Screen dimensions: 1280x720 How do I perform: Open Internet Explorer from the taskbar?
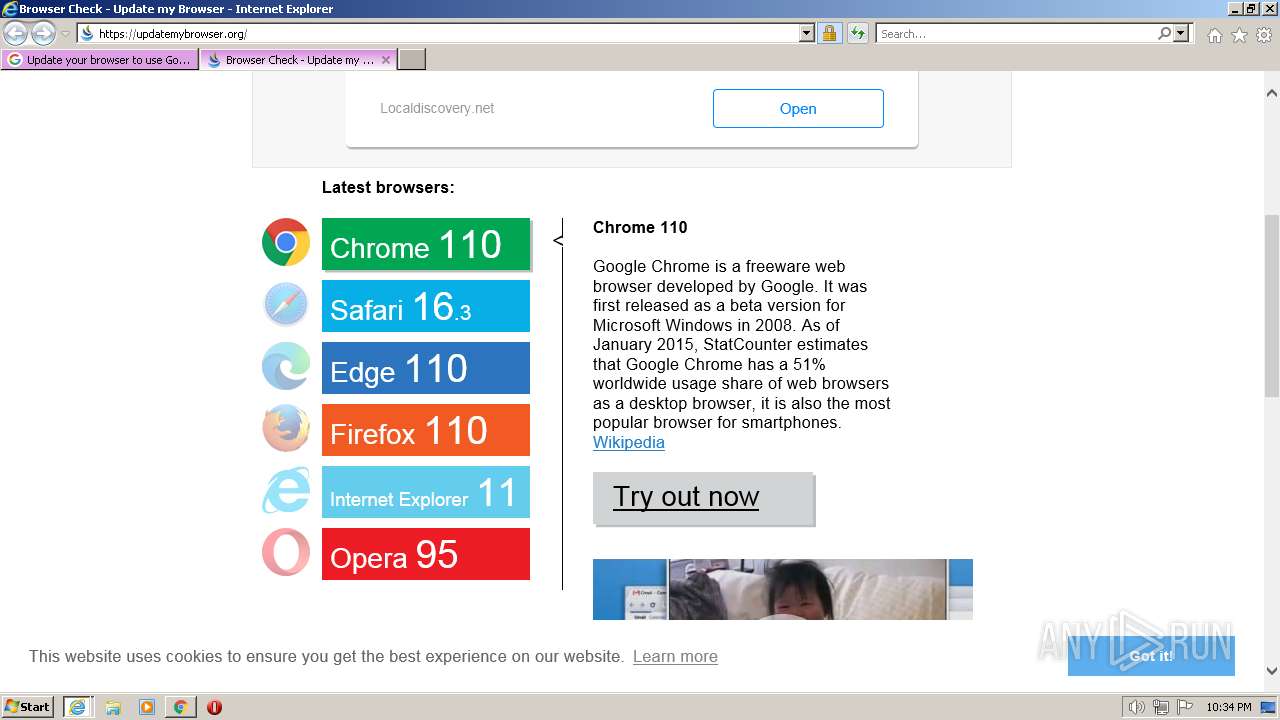coord(77,707)
